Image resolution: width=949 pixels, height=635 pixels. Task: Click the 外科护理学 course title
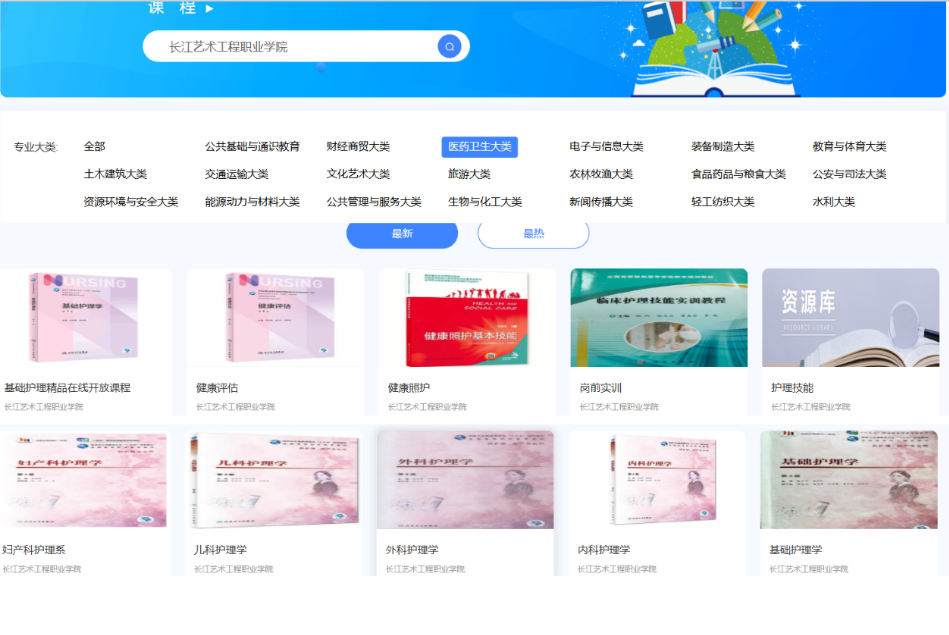click(412, 550)
